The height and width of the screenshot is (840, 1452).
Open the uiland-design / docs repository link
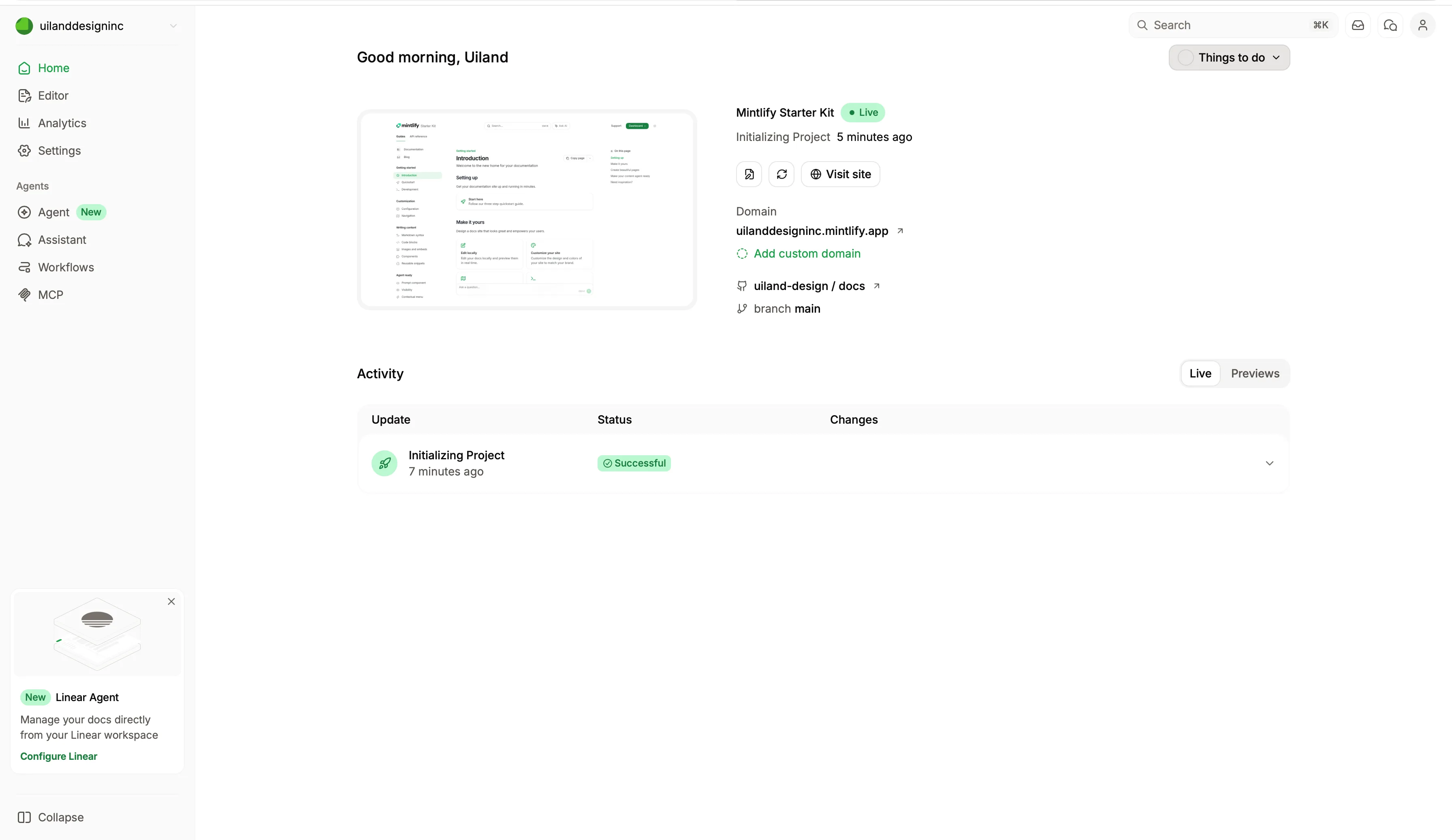[x=809, y=286]
